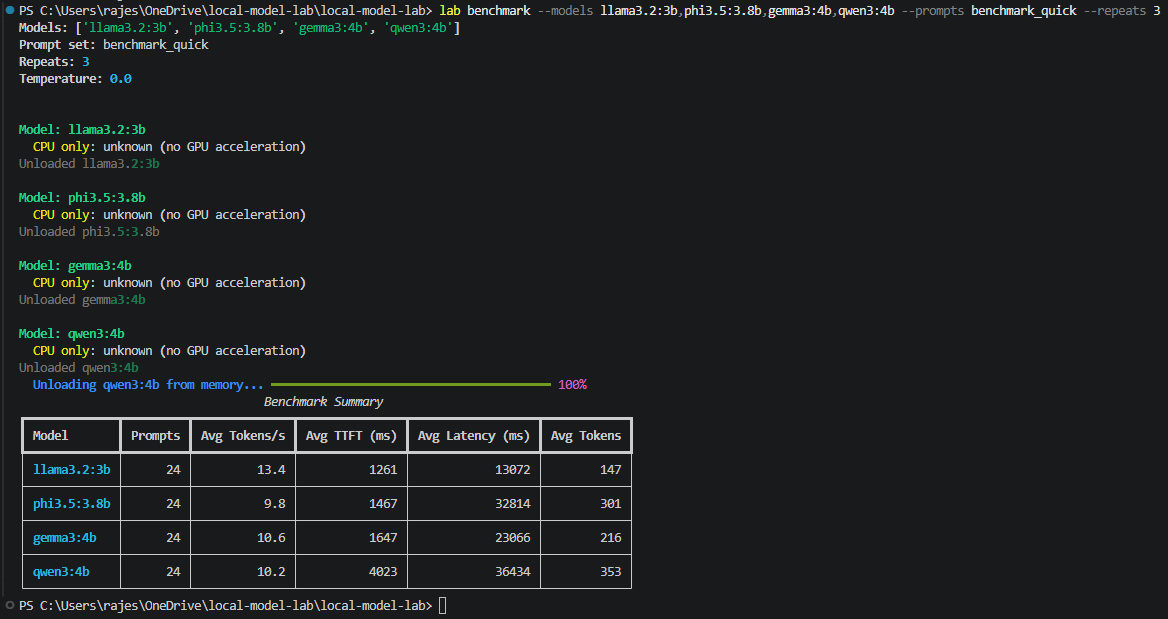Screen dimensions: 1168x619
Task: Click the 'Repeats: 3' output line
Action: (x=54, y=62)
